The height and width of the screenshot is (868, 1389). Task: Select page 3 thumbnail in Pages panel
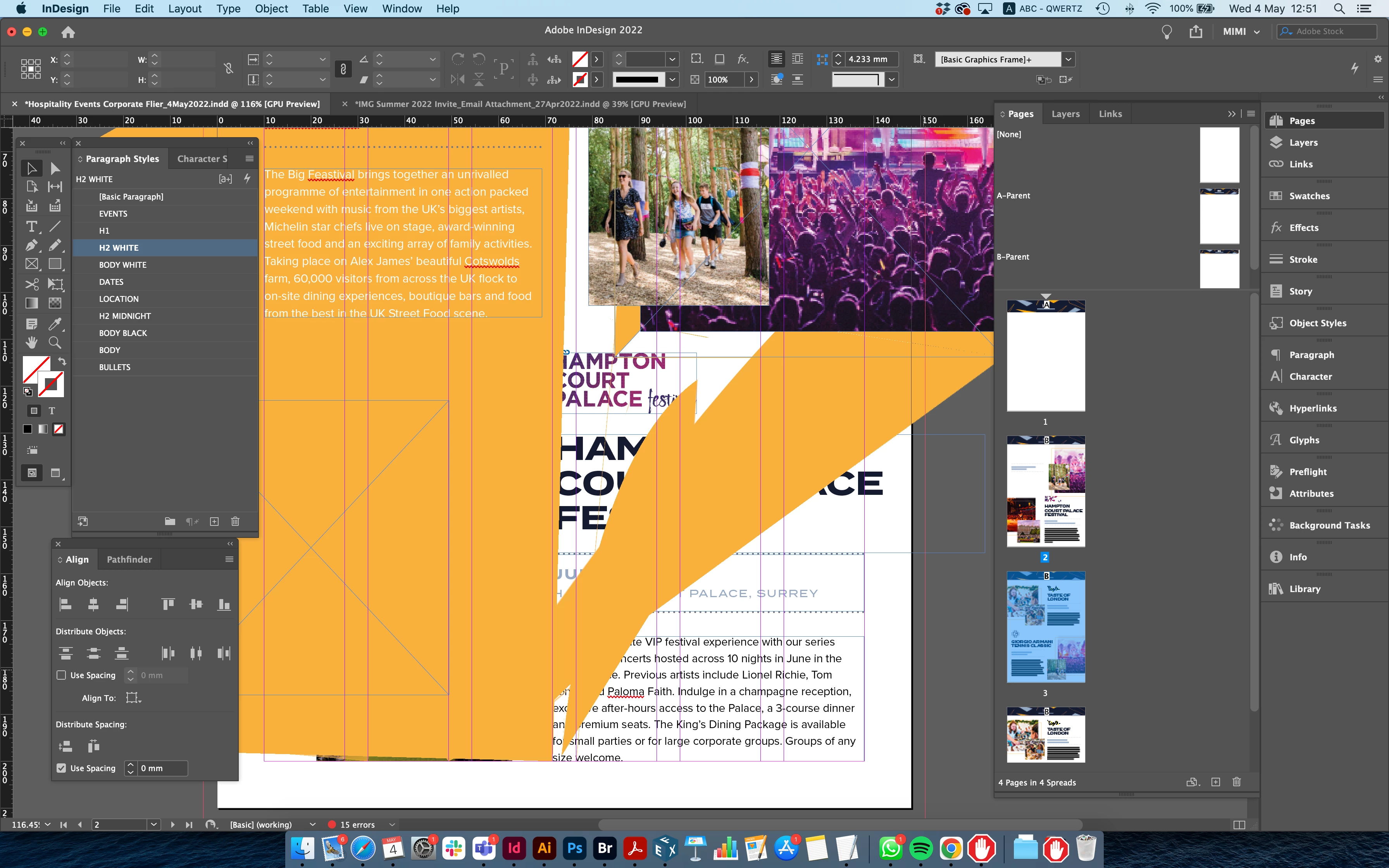(1046, 626)
